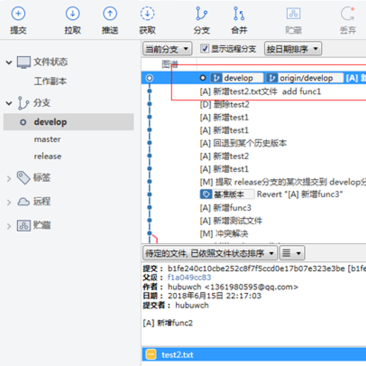The width and height of the screenshot is (366, 366).
Task: Select commit '[A] 回退到某个历史版本'
Action: (x=243, y=143)
